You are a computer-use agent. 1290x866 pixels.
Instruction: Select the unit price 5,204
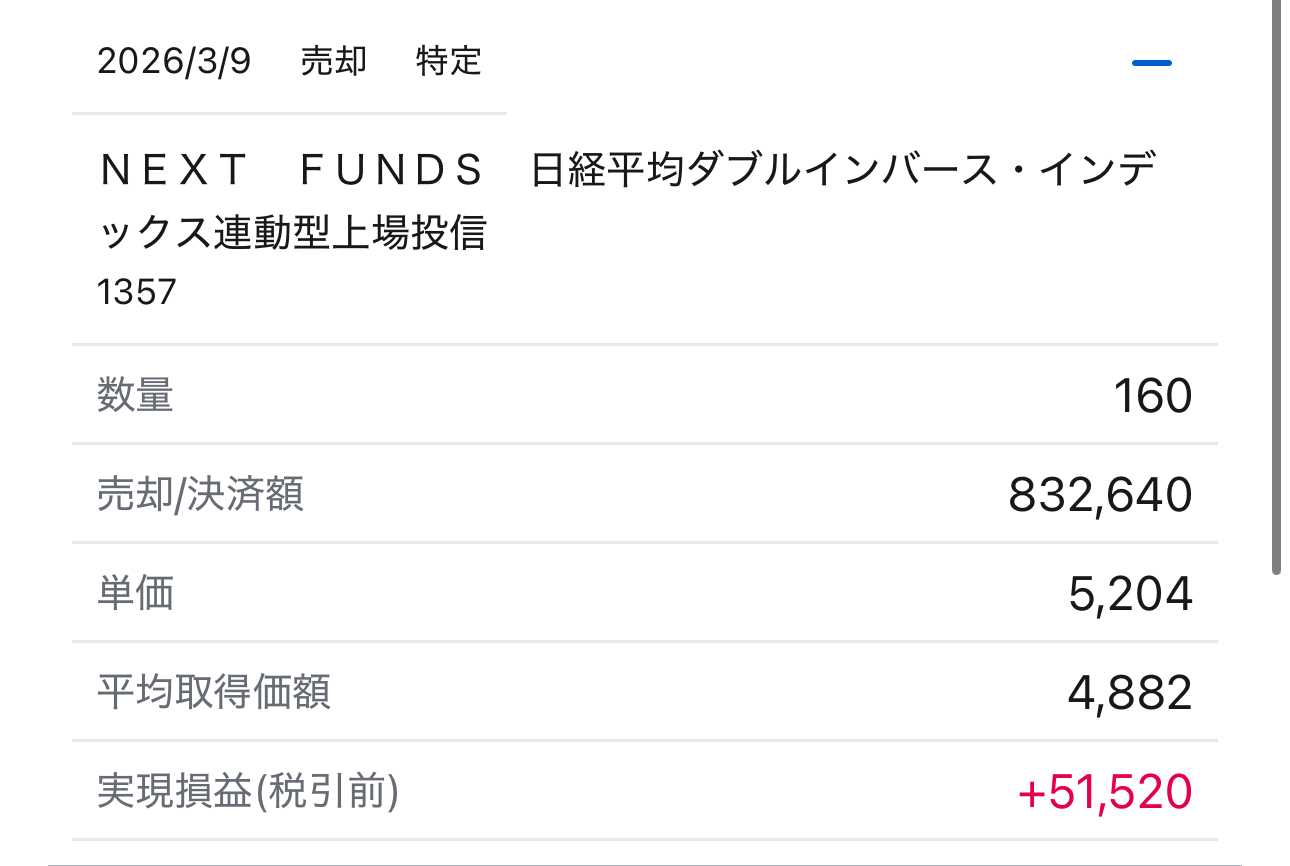coord(1130,594)
